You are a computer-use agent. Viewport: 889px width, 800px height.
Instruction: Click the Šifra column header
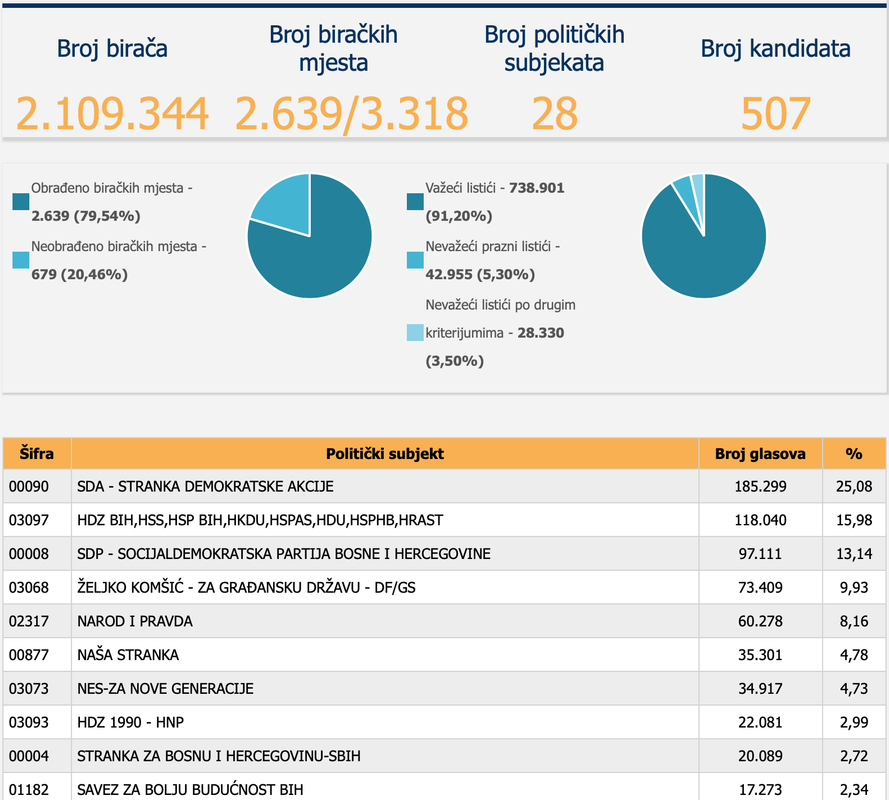[37, 454]
